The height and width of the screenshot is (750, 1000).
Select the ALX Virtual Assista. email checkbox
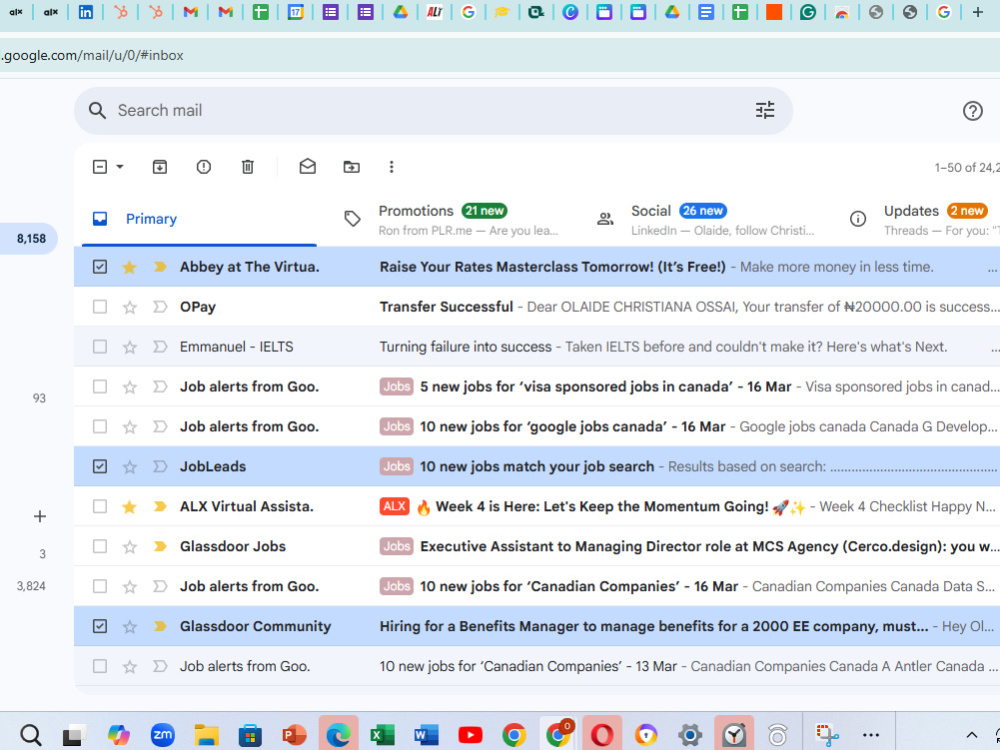click(x=99, y=506)
